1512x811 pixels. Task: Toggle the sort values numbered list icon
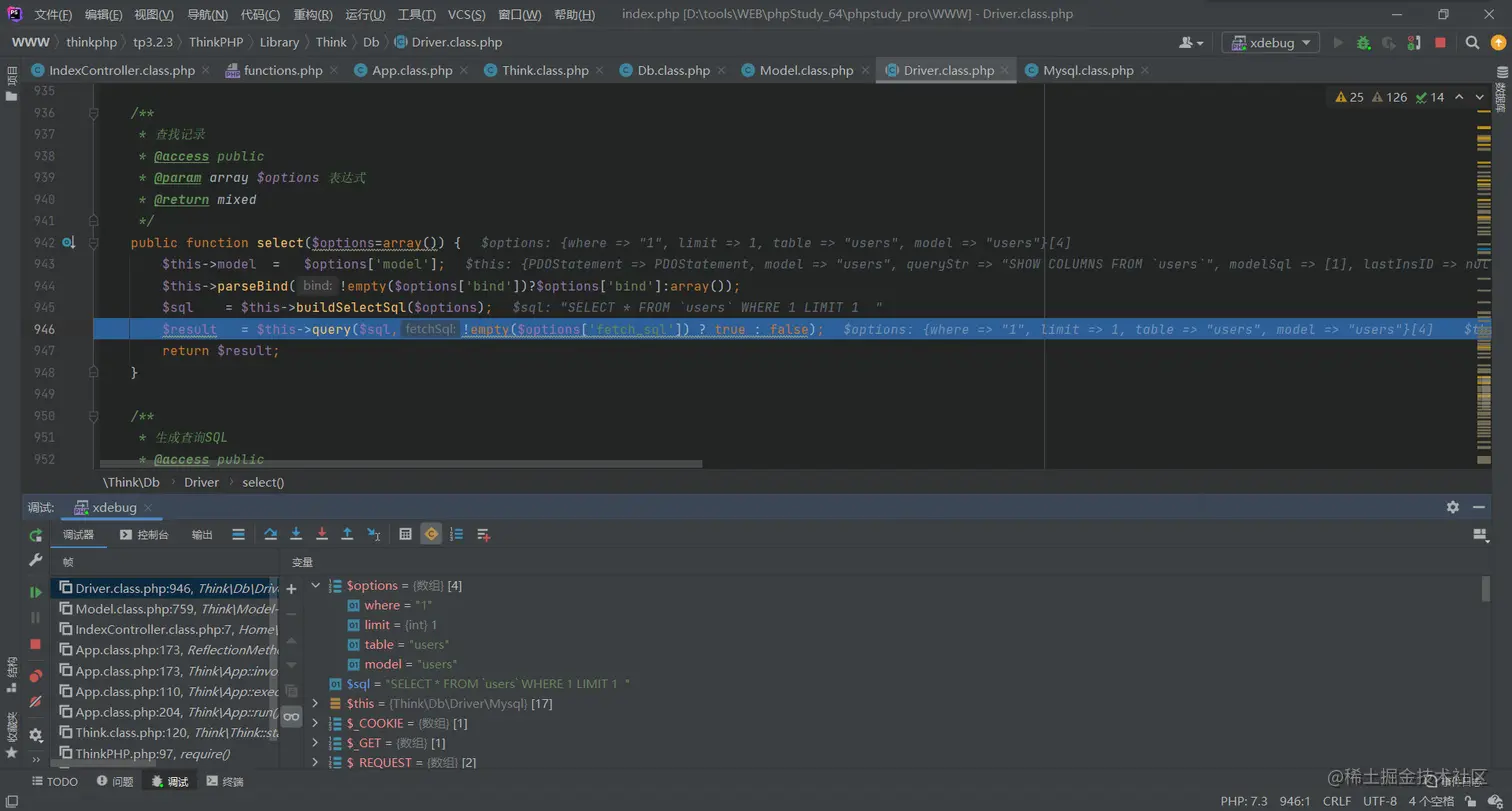pos(457,534)
